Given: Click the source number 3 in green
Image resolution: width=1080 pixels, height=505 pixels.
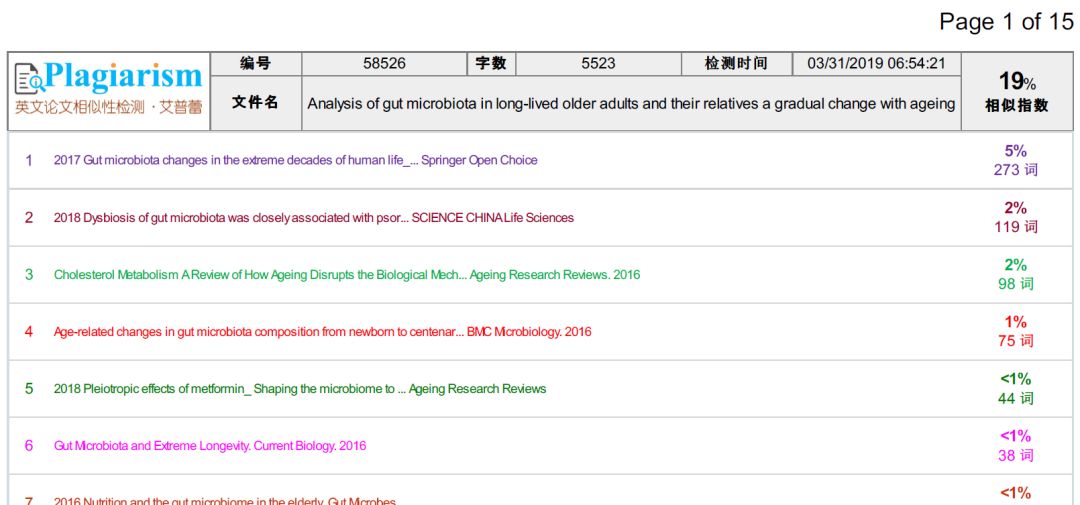Looking at the screenshot, I should [29, 275].
